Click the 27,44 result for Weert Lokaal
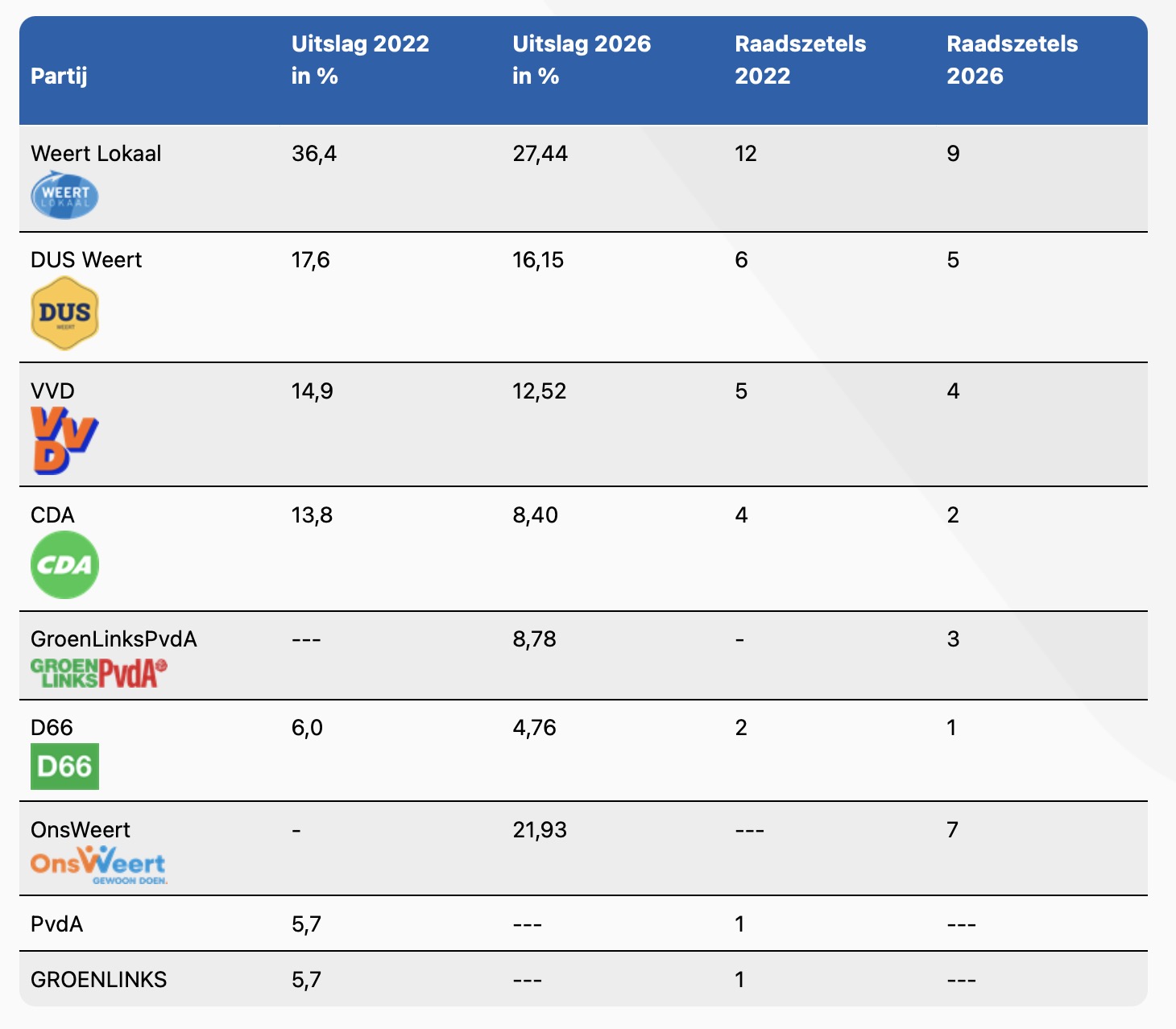This screenshot has width=1176, height=1029. click(540, 153)
